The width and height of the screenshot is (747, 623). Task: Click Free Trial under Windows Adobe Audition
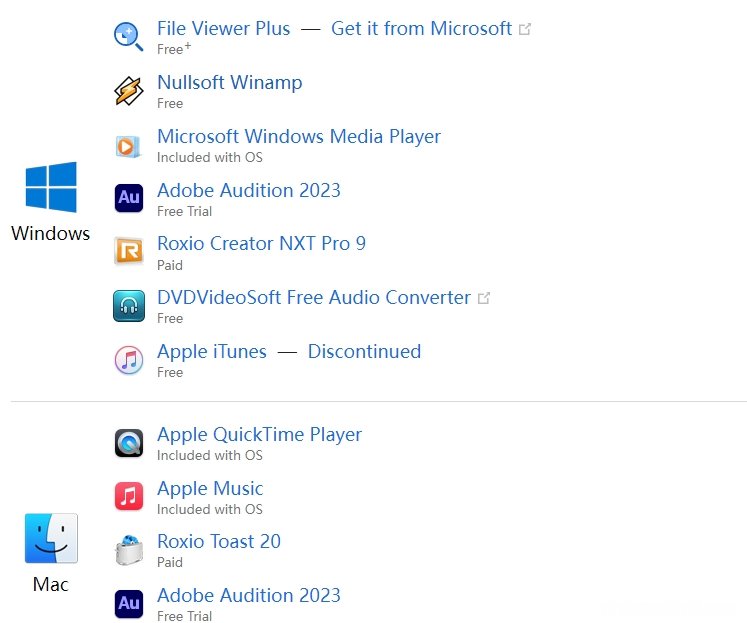184,211
